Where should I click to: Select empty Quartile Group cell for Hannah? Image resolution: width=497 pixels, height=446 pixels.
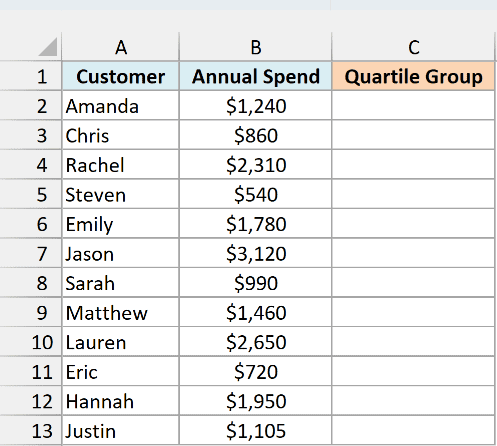point(413,401)
